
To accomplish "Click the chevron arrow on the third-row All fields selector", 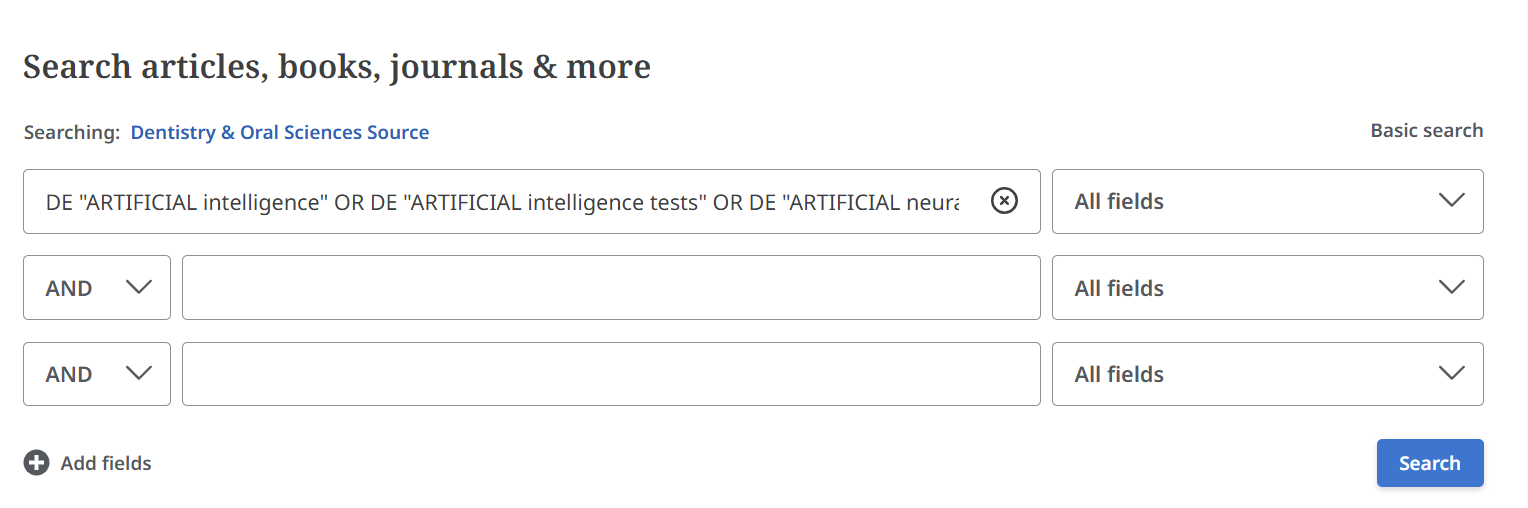I will coord(1451,374).
